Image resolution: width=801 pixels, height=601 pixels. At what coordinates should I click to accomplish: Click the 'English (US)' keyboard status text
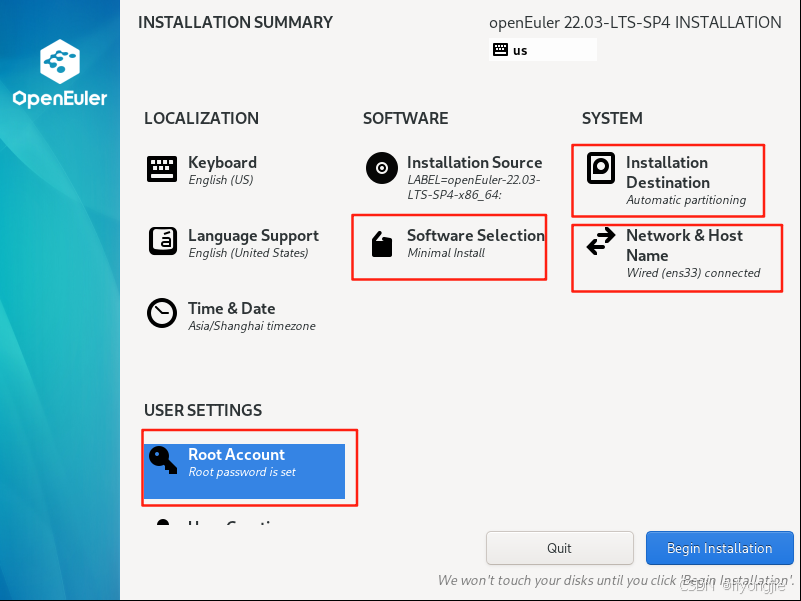[x=221, y=180]
